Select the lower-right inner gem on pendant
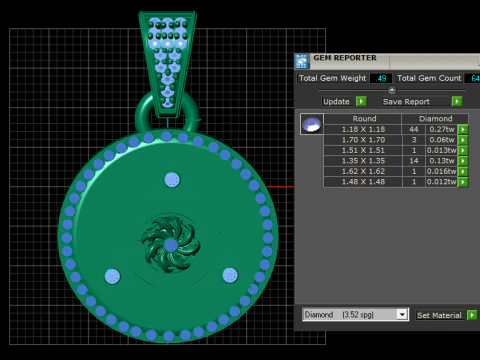The image size is (480, 360). point(230,275)
